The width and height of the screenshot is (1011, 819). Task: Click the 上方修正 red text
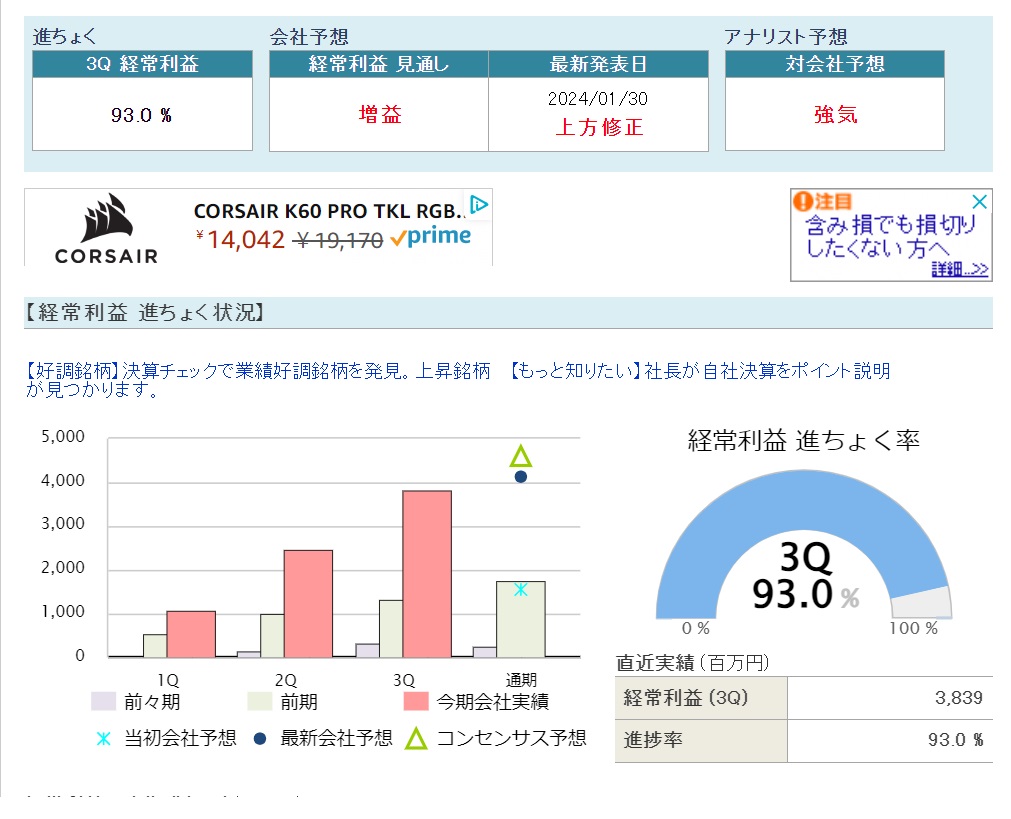coord(598,128)
